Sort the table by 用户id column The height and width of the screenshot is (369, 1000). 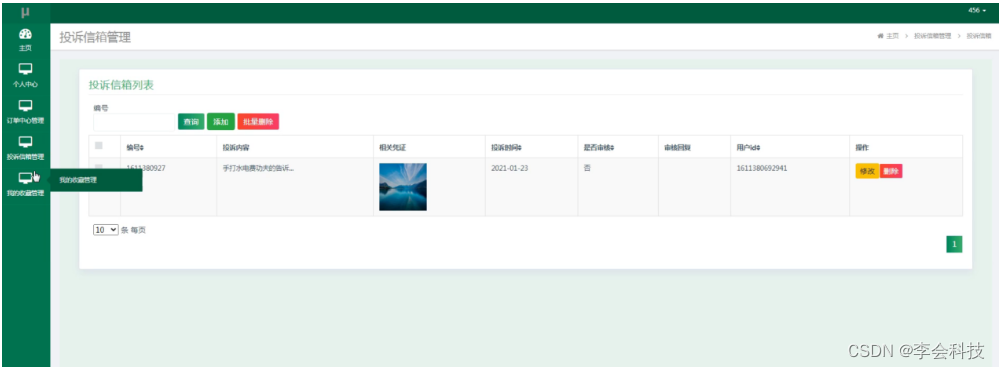pos(748,147)
